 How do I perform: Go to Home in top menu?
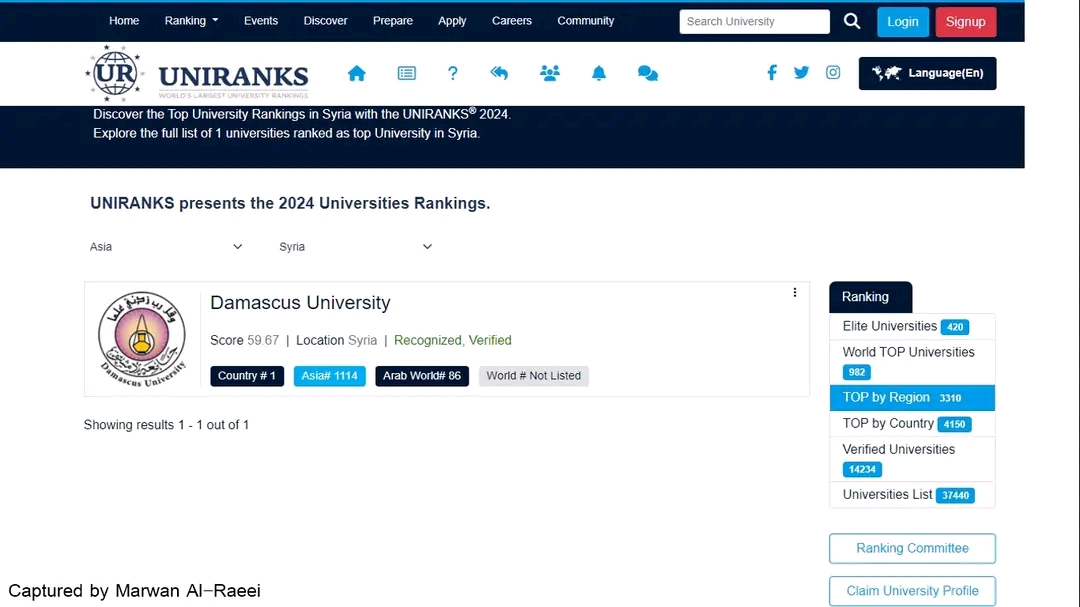[124, 21]
